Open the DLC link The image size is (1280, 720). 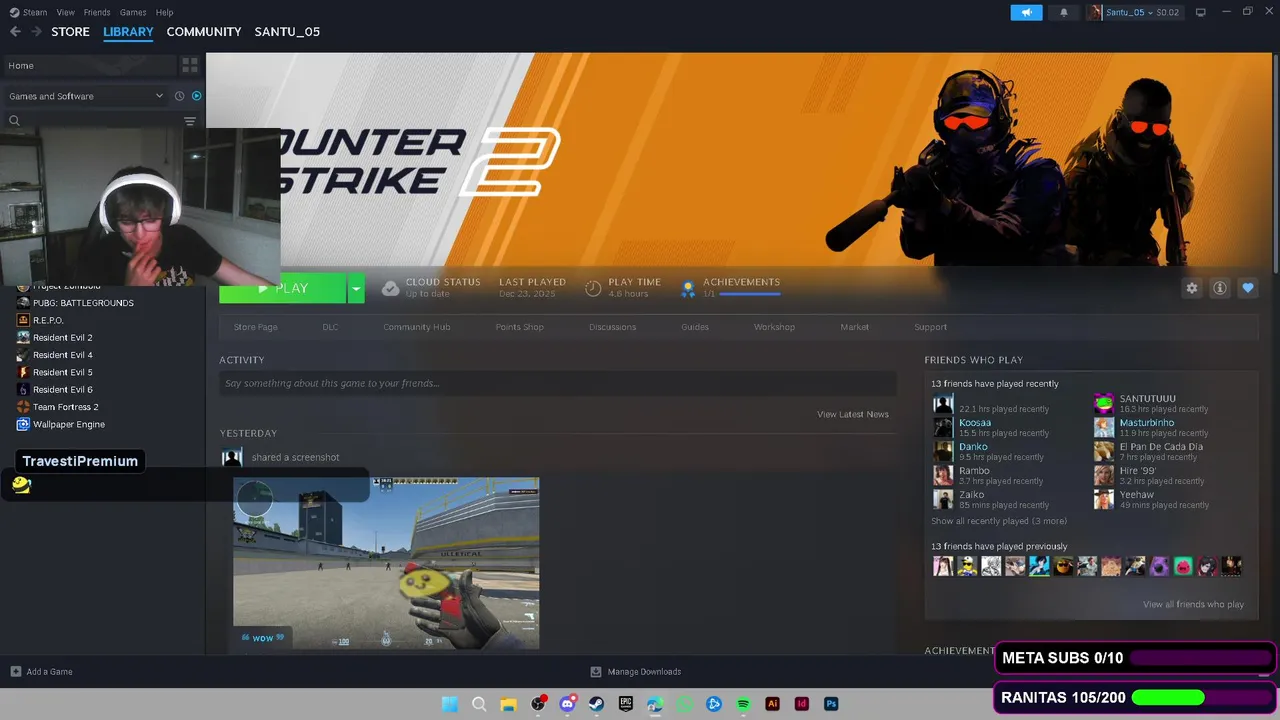pyautogui.click(x=330, y=327)
